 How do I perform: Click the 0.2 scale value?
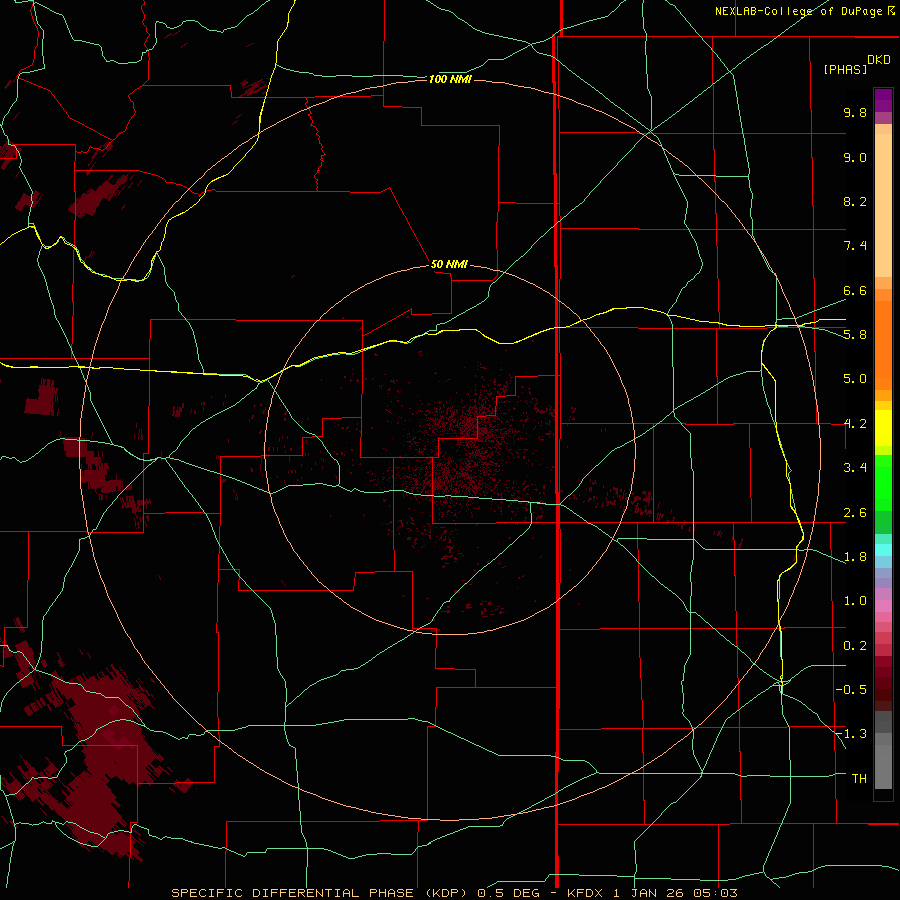click(x=855, y=646)
